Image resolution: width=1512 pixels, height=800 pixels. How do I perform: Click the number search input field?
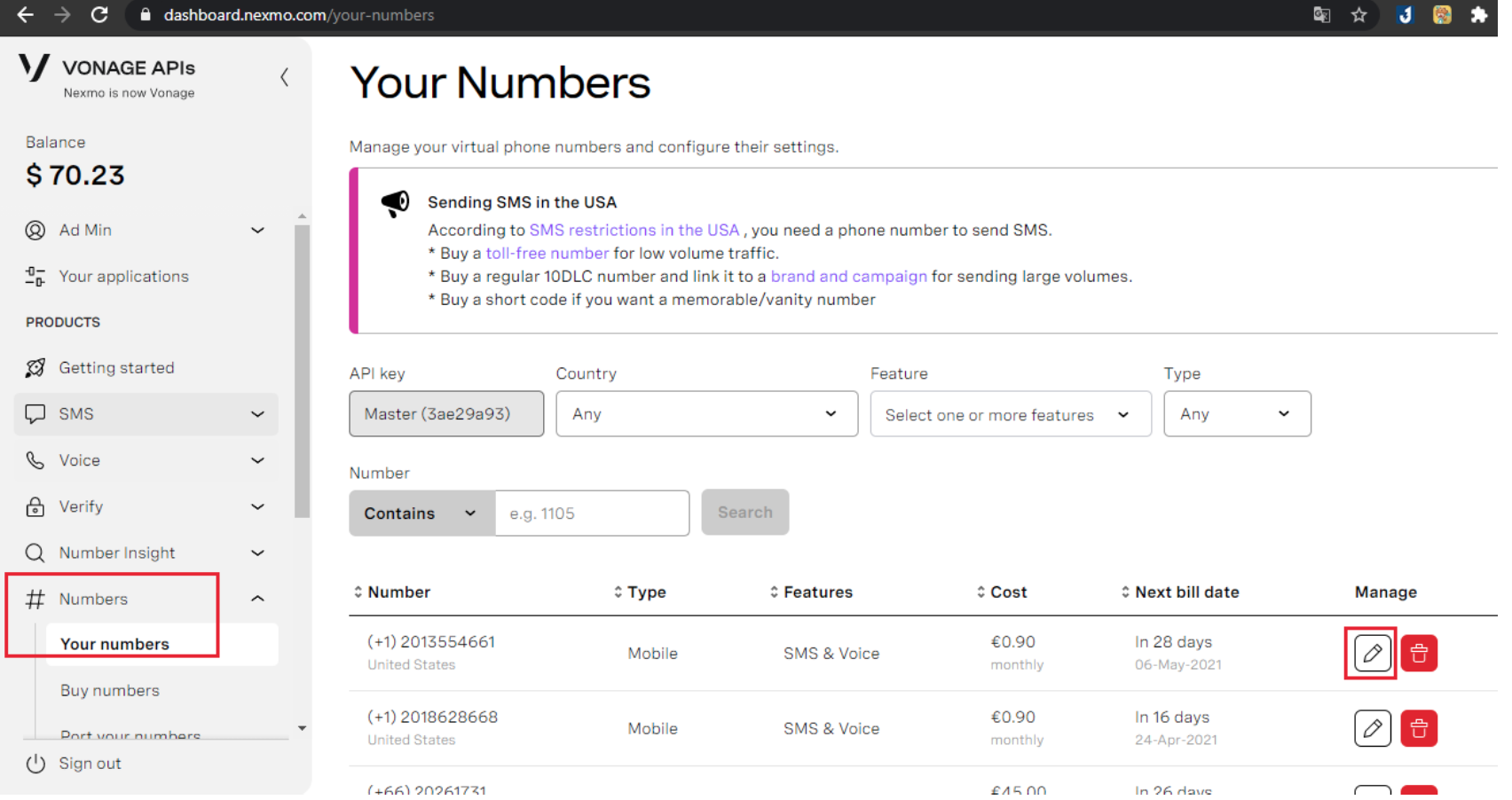(x=592, y=514)
